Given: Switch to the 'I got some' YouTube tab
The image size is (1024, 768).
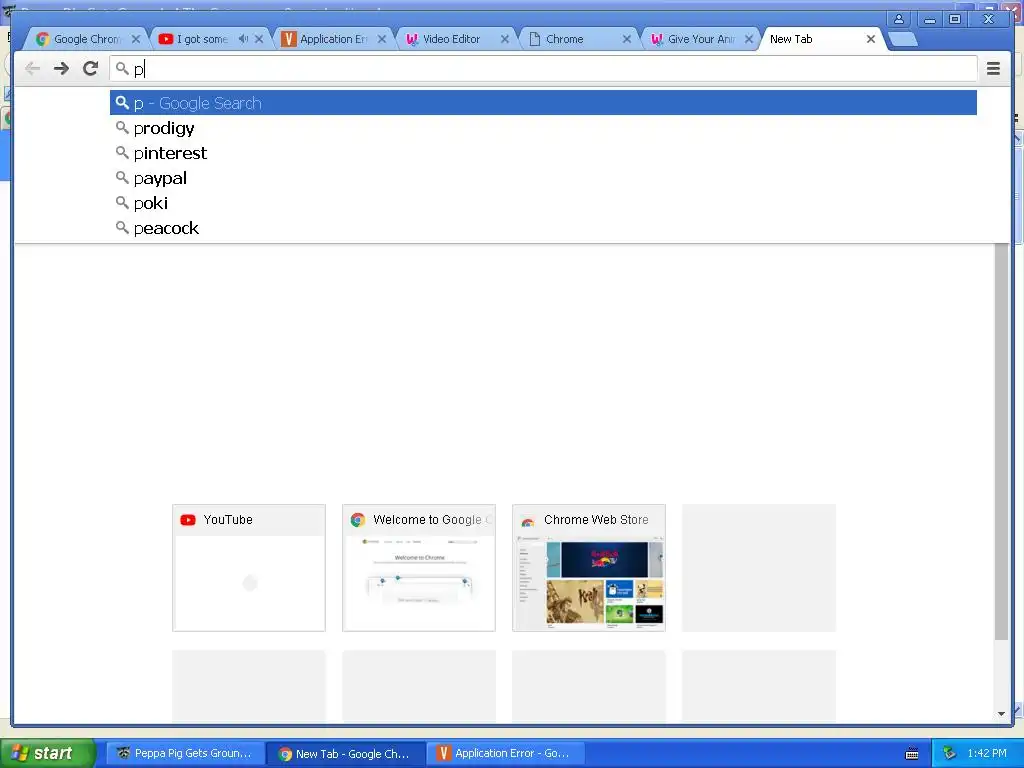Looking at the screenshot, I should pyautogui.click(x=202, y=39).
